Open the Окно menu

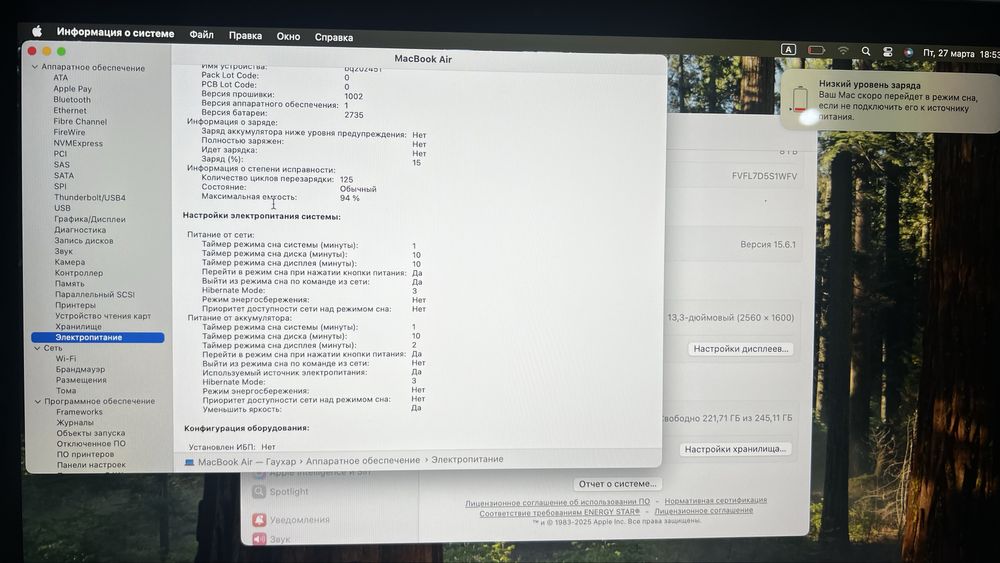point(288,36)
